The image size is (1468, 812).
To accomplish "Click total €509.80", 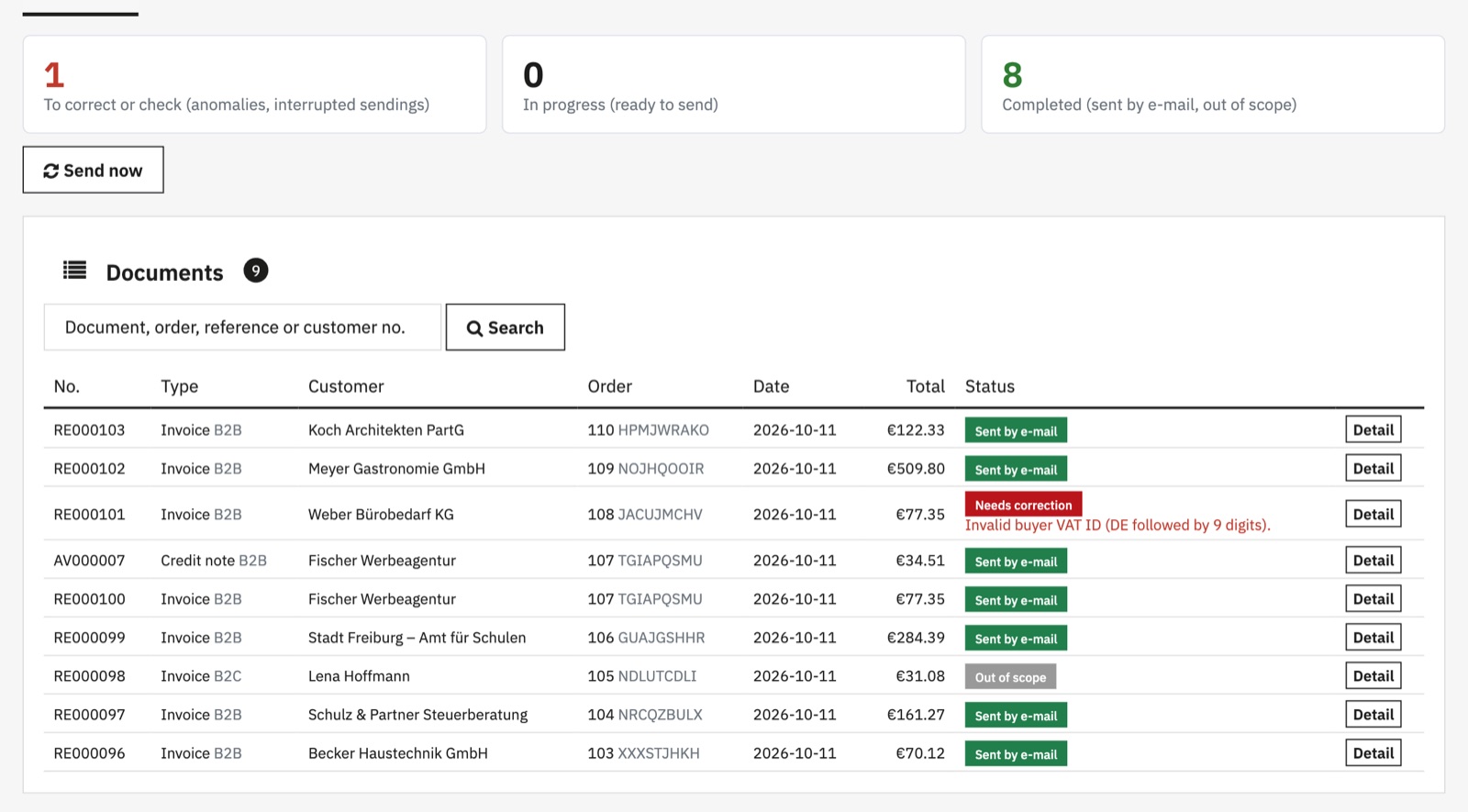I will point(916,468).
